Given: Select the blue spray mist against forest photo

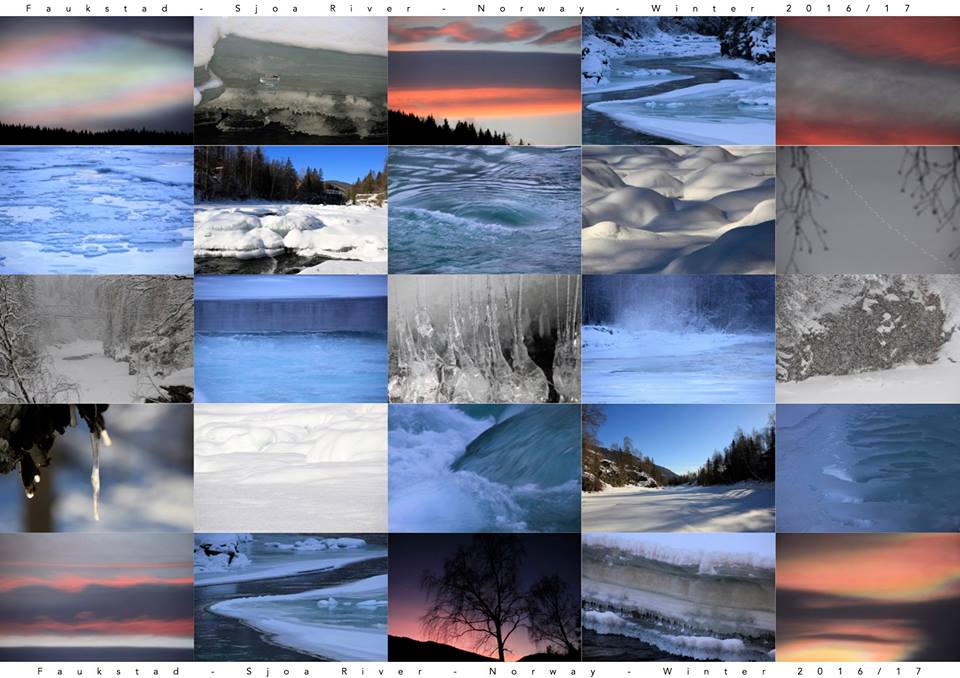Looking at the screenshot, I should click(678, 339).
